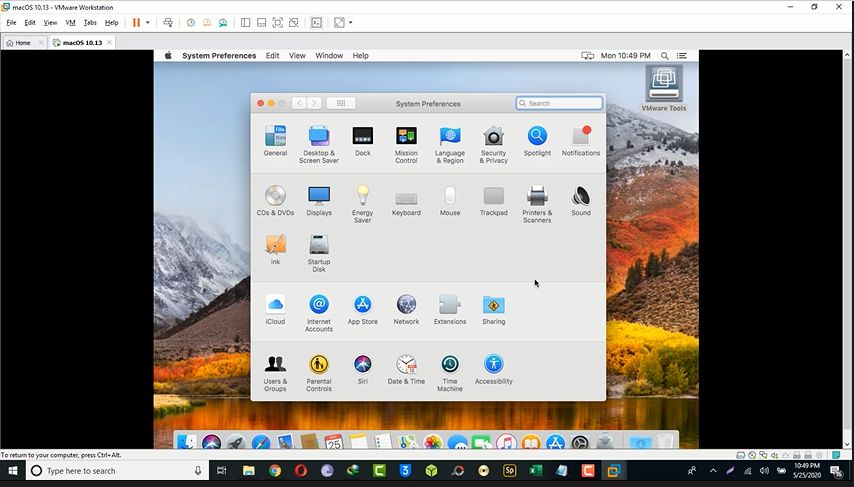The image size is (854, 487).
Task: Open Time Machine preferences
Action: tap(450, 373)
